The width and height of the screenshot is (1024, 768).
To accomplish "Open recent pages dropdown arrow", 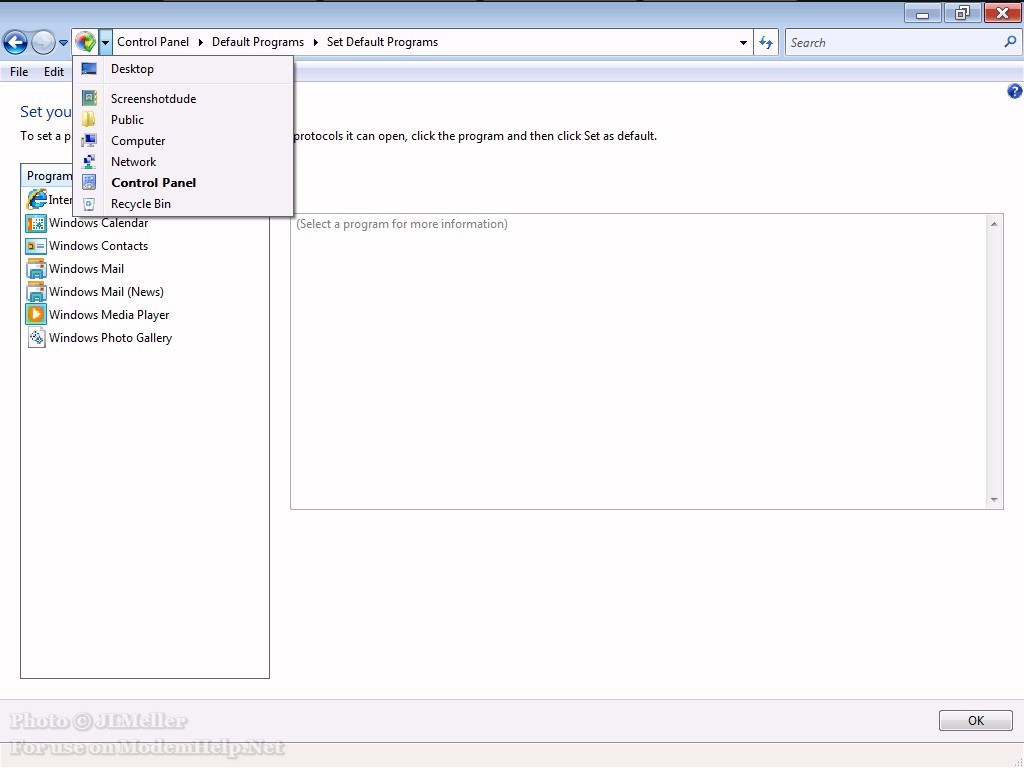I will pos(63,43).
